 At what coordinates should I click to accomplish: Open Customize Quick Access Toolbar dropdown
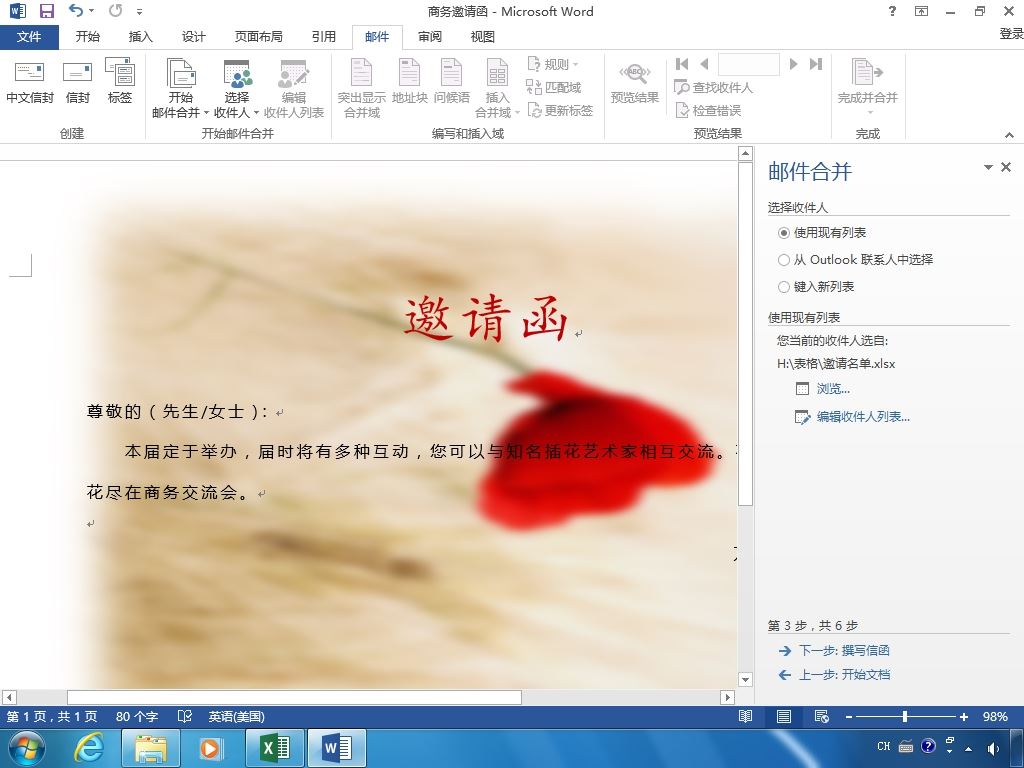pyautogui.click(x=139, y=12)
